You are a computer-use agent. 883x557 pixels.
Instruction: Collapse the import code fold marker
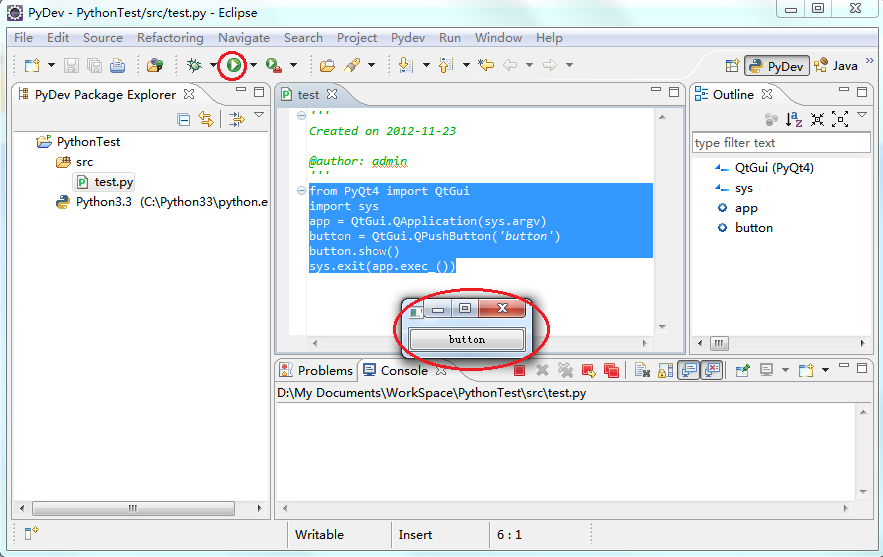[301, 191]
